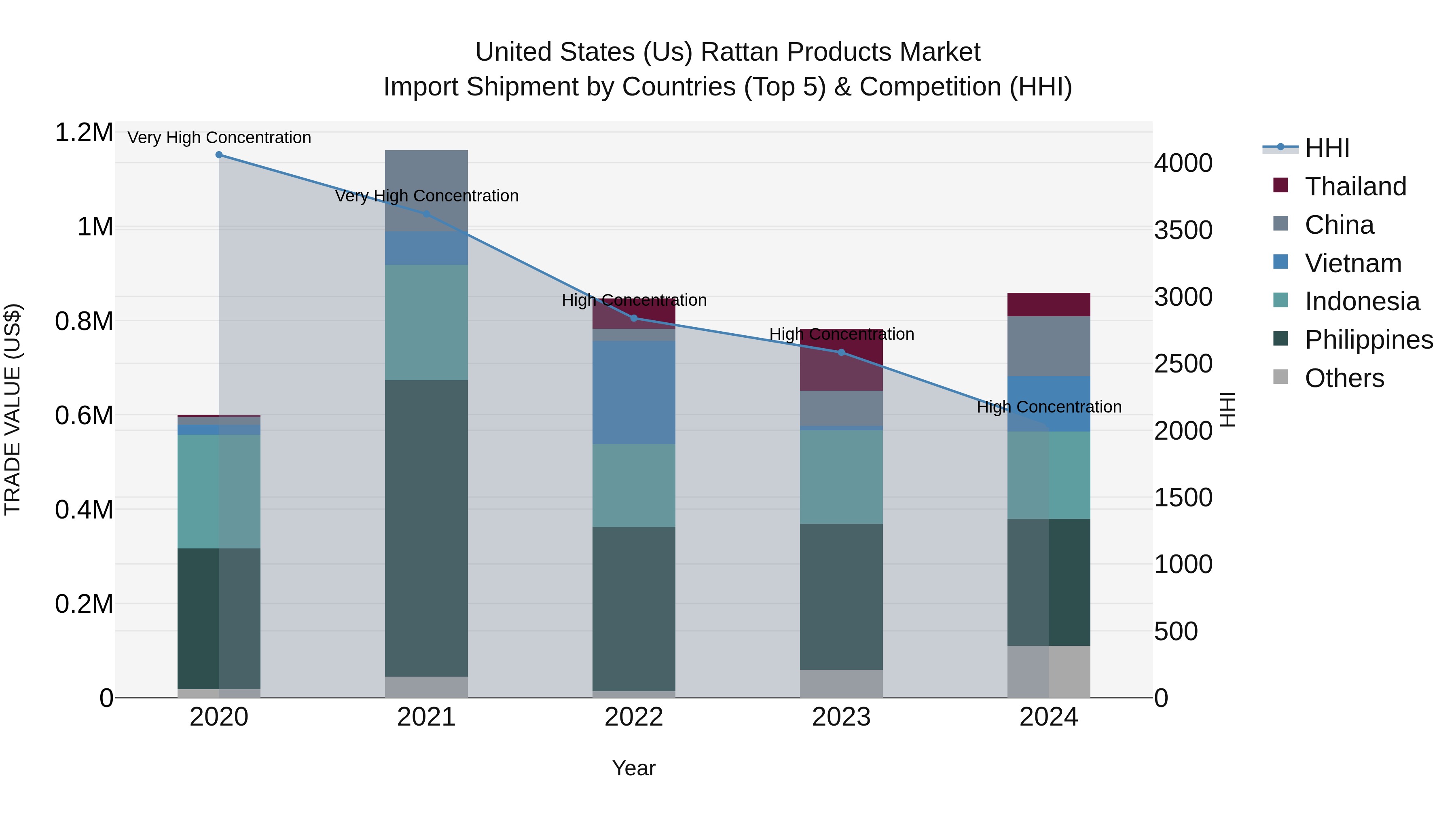Click the rotated 'HHI' right axis title
This screenshot has height=819, width=1456.
tap(1228, 409)
